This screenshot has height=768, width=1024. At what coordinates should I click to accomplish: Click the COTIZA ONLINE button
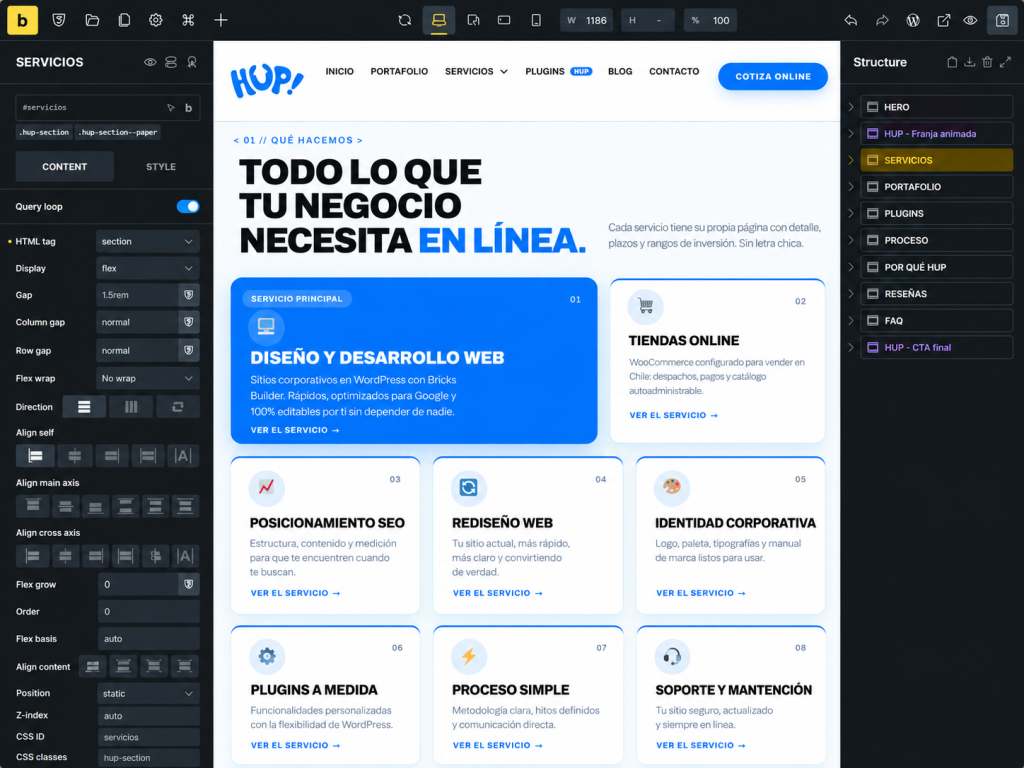pos(773,76)
